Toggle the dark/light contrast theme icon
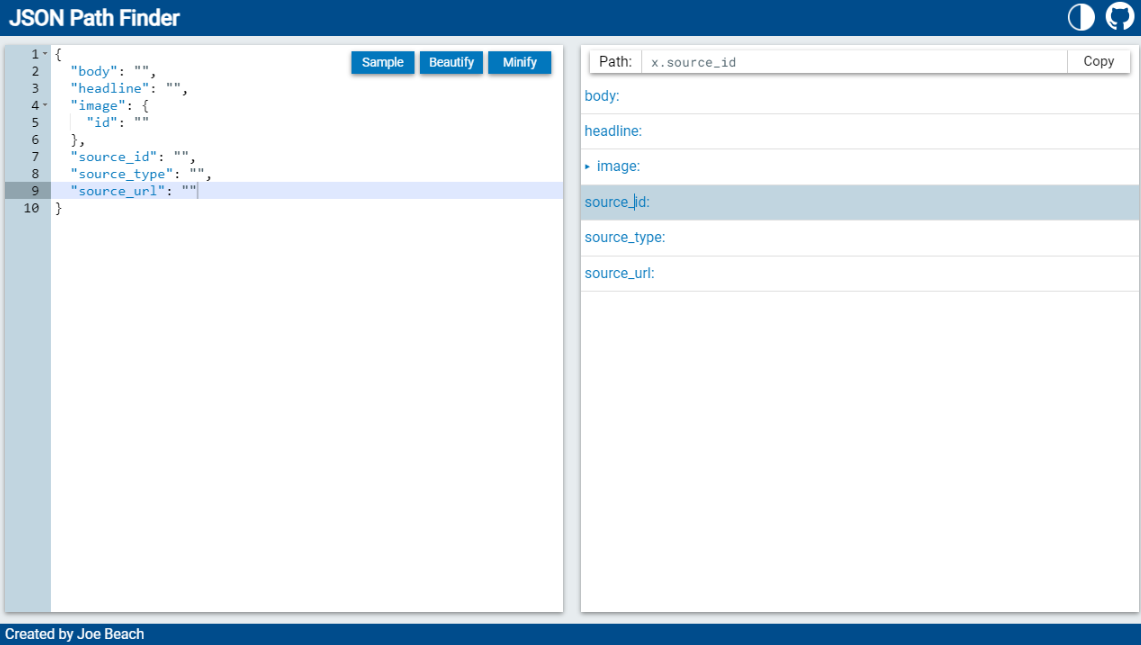Image resolution: width=1141 pixels, height=645 pixels. (1081, 17)
